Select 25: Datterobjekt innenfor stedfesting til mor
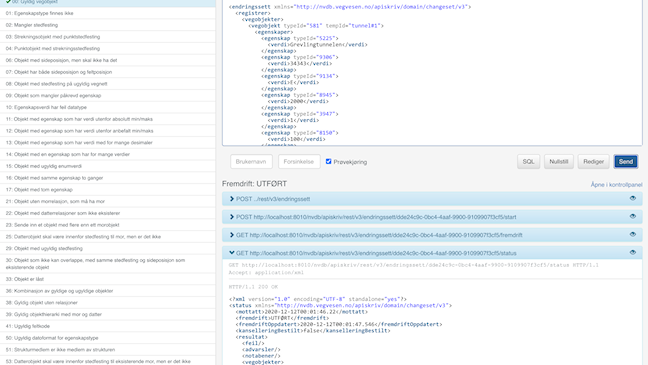Image resolution: width=648 pixels, height=365 pixels. (107, 237)
